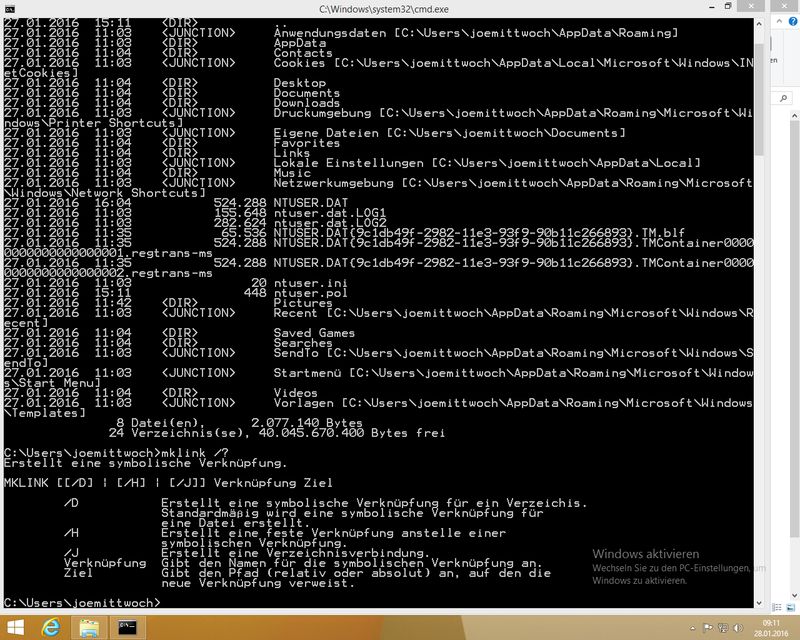Screen dimensions: 800x640
Task: Open Internet Explorer from the taskbar
Action: (51, 627)
